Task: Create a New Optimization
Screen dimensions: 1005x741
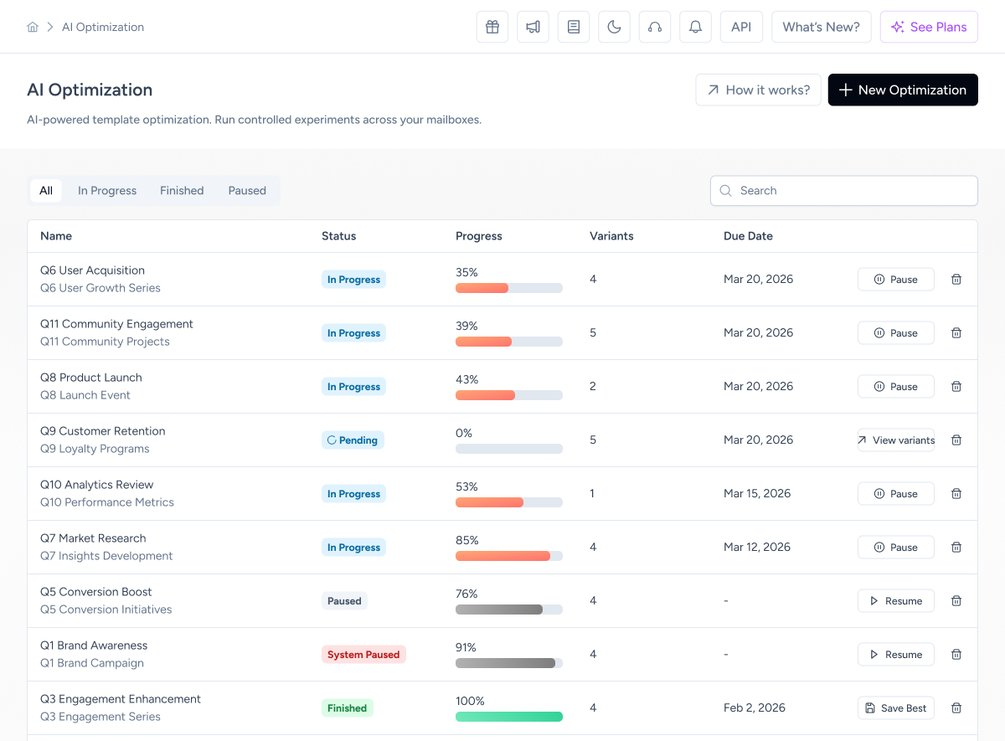Action: (x=902, y=90)
